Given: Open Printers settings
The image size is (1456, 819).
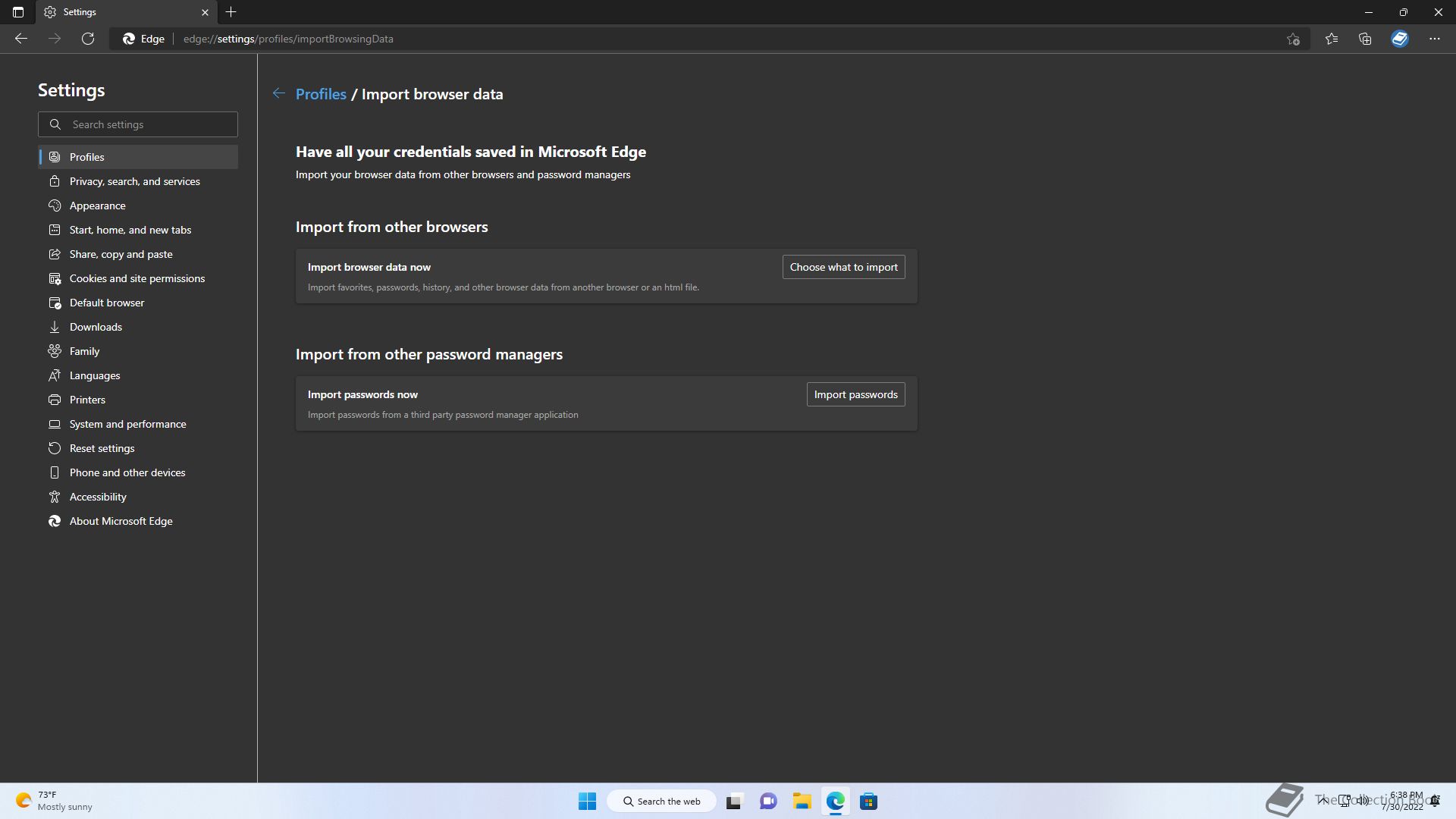Looking at the screenshot, I should pyautogui.click(x=138, y=400).
